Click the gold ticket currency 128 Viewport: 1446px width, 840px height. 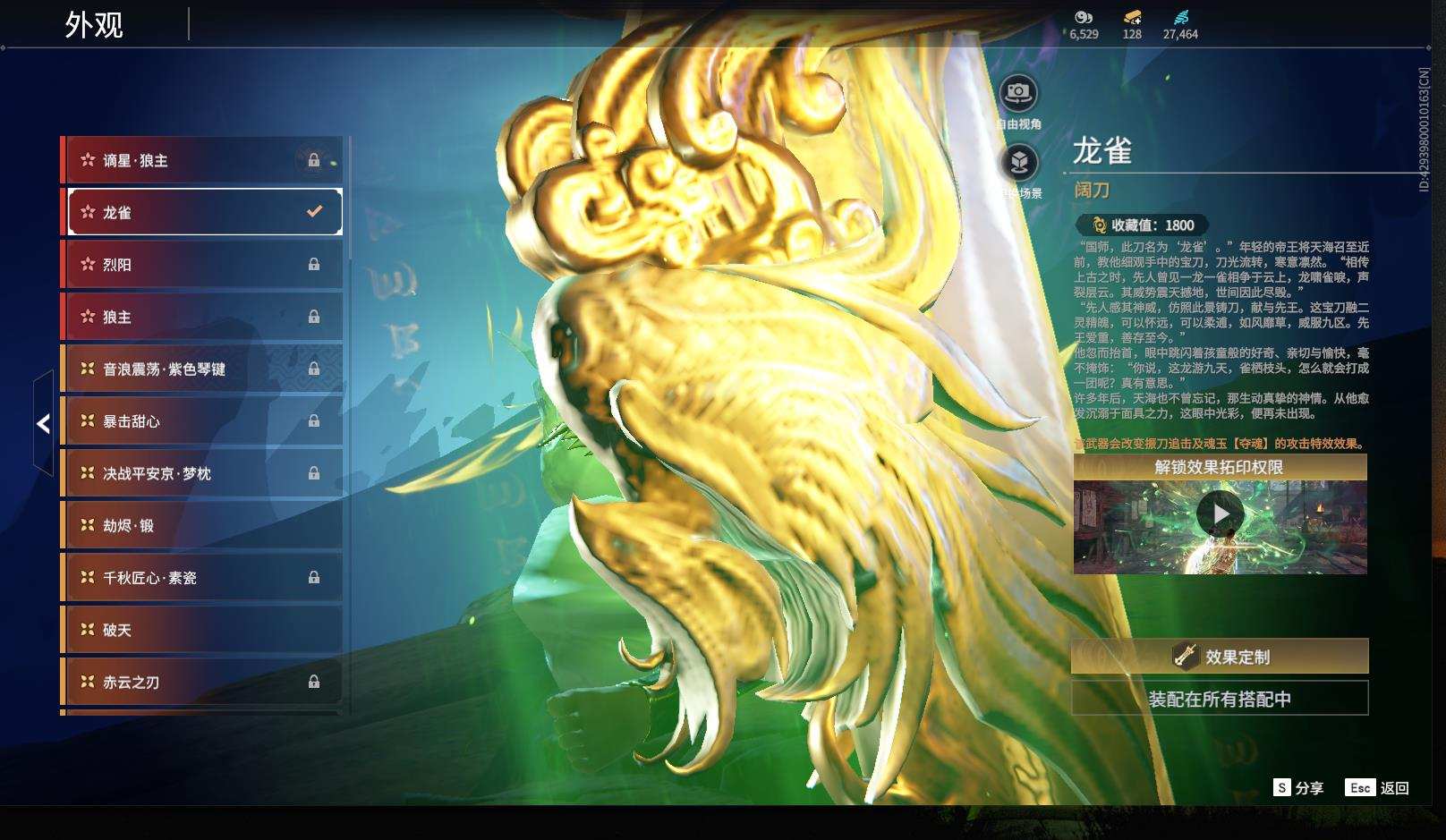1132,17
